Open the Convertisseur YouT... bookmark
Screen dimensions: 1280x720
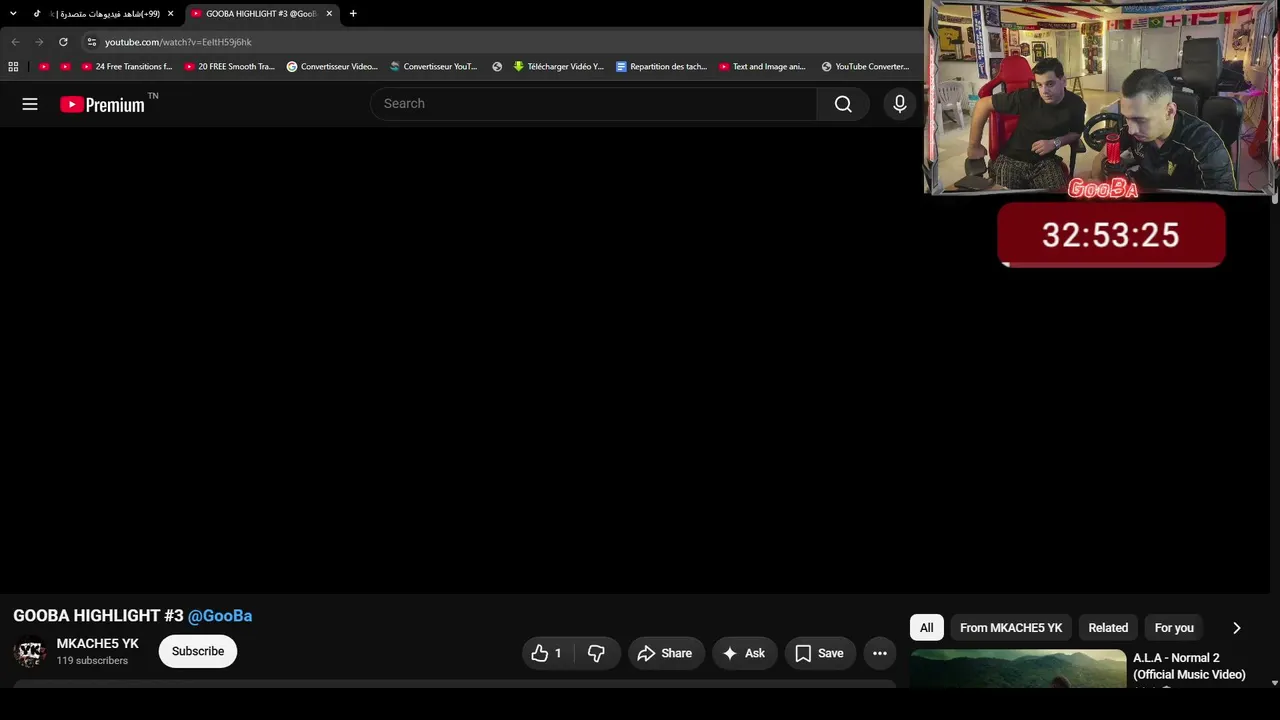point(434,67)
